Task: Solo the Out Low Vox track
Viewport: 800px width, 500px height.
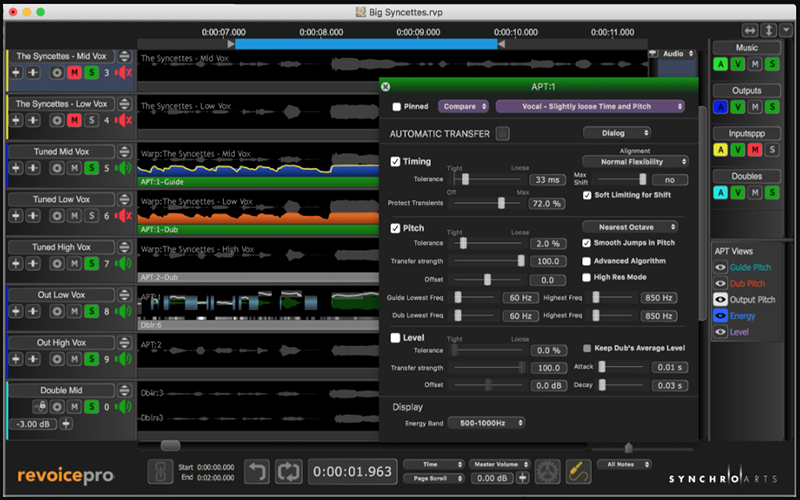Action: click(91, 312)
